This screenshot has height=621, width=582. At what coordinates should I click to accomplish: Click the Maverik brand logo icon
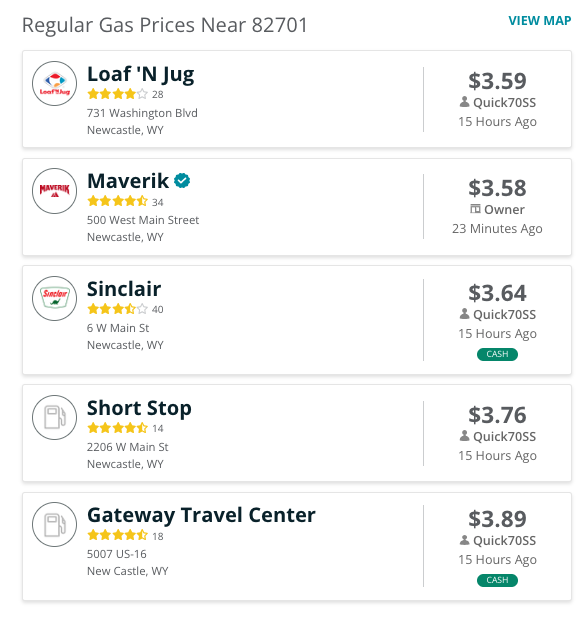point(54,191)
